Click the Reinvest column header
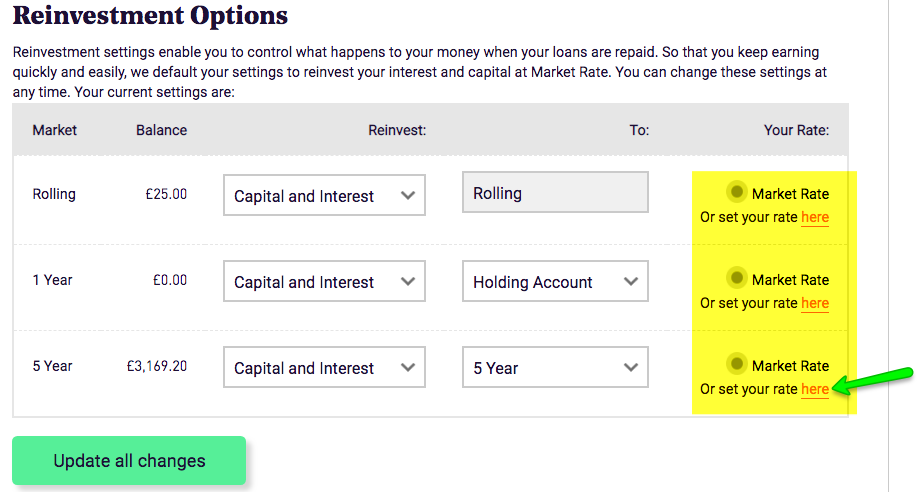 [397, 130]
